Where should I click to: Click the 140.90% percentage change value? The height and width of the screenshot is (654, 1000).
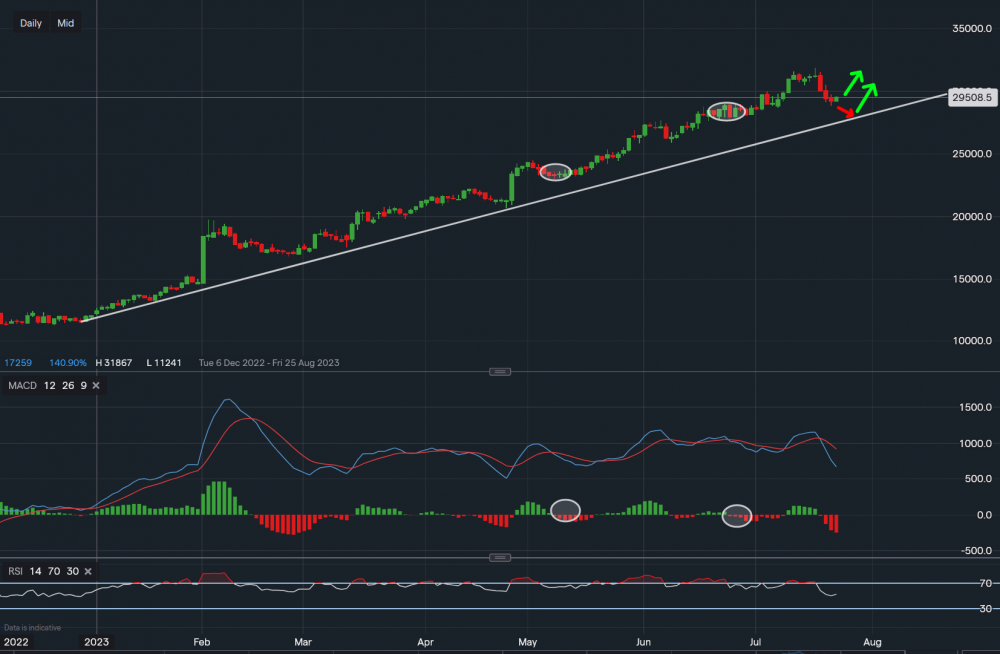click(67, 362)
